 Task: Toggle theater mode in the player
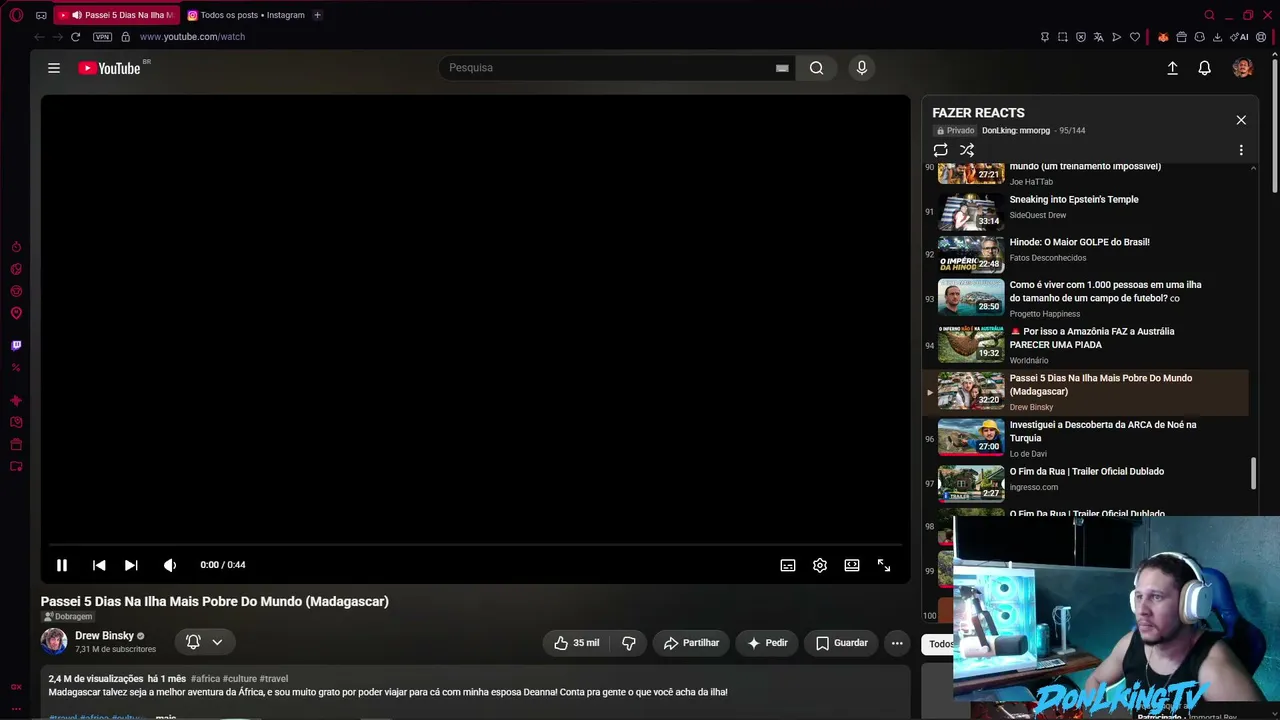click(x=852, y=565)
